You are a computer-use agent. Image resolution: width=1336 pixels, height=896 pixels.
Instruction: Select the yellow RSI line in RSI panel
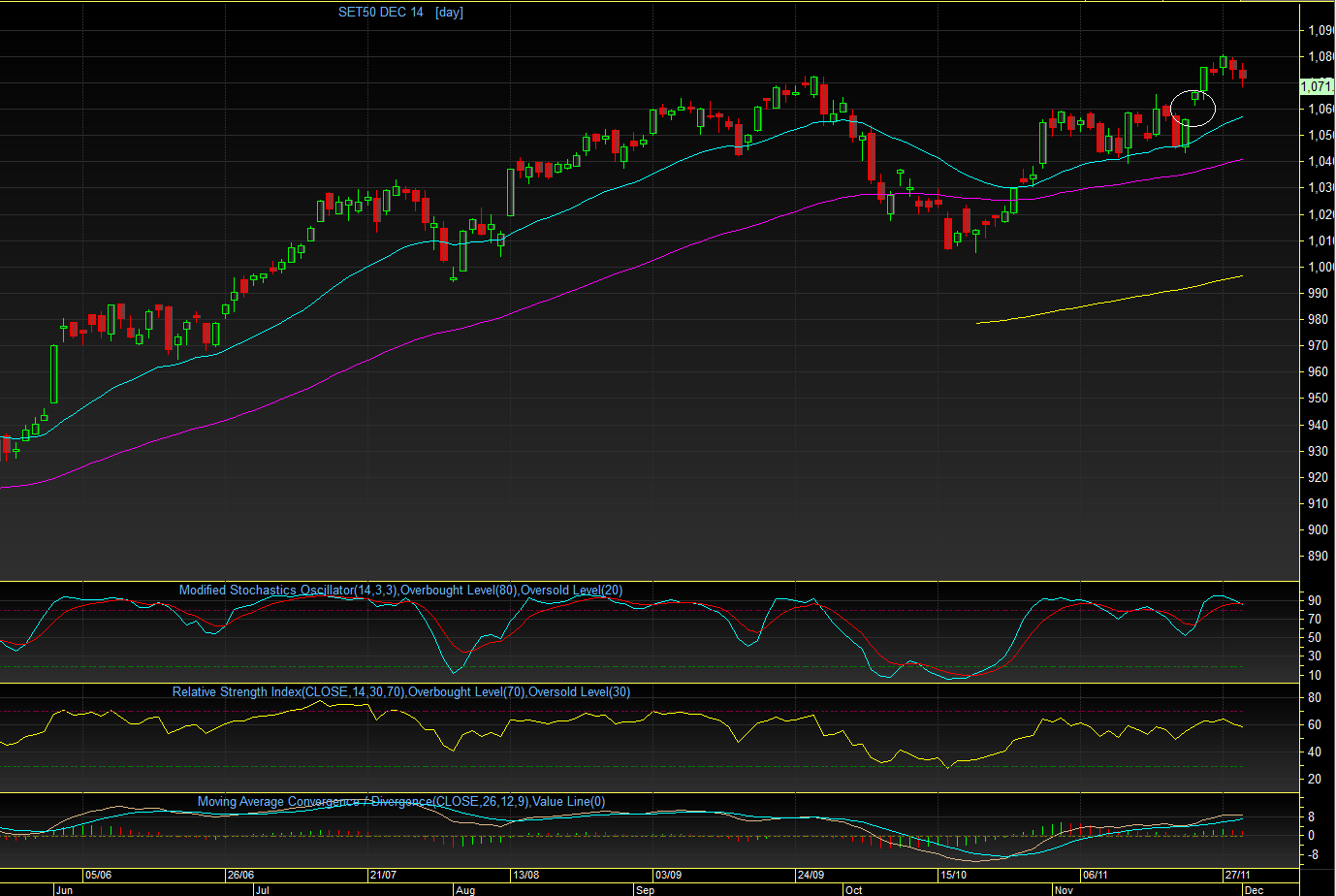pos(620,722)
